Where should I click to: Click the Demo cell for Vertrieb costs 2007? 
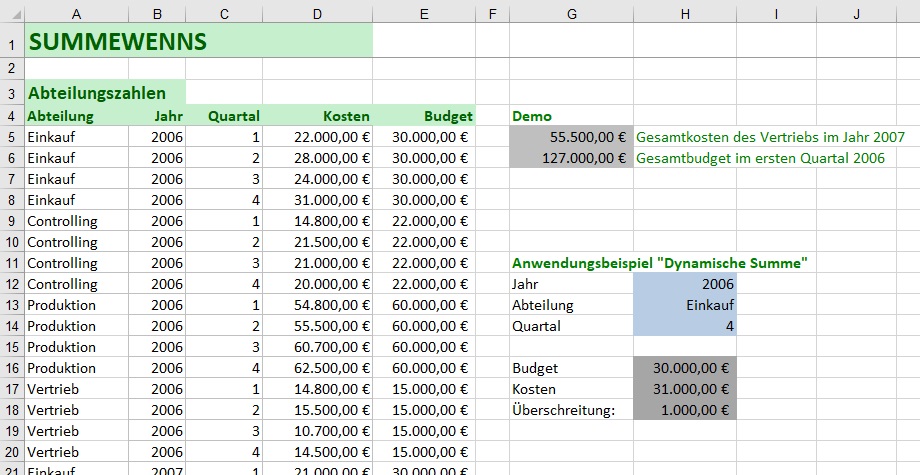point(571,137)
